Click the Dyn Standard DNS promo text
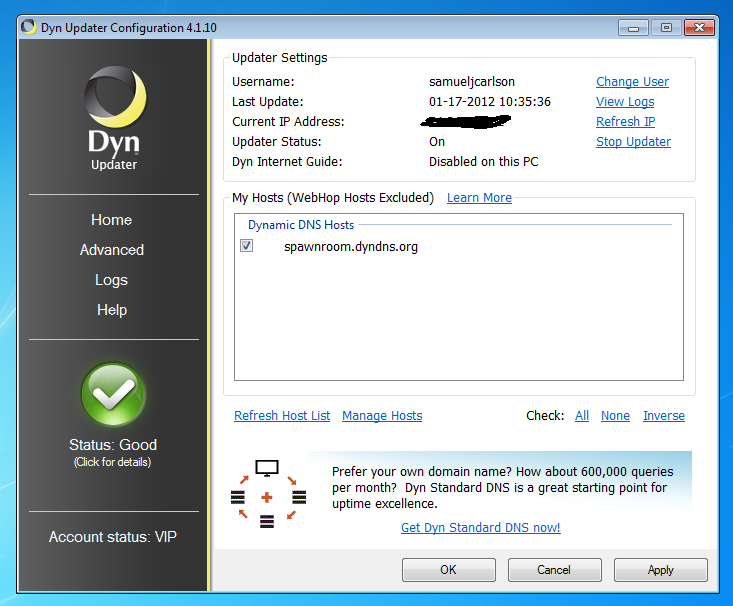This screenshot has height=606, width=733. coord(503,488)
